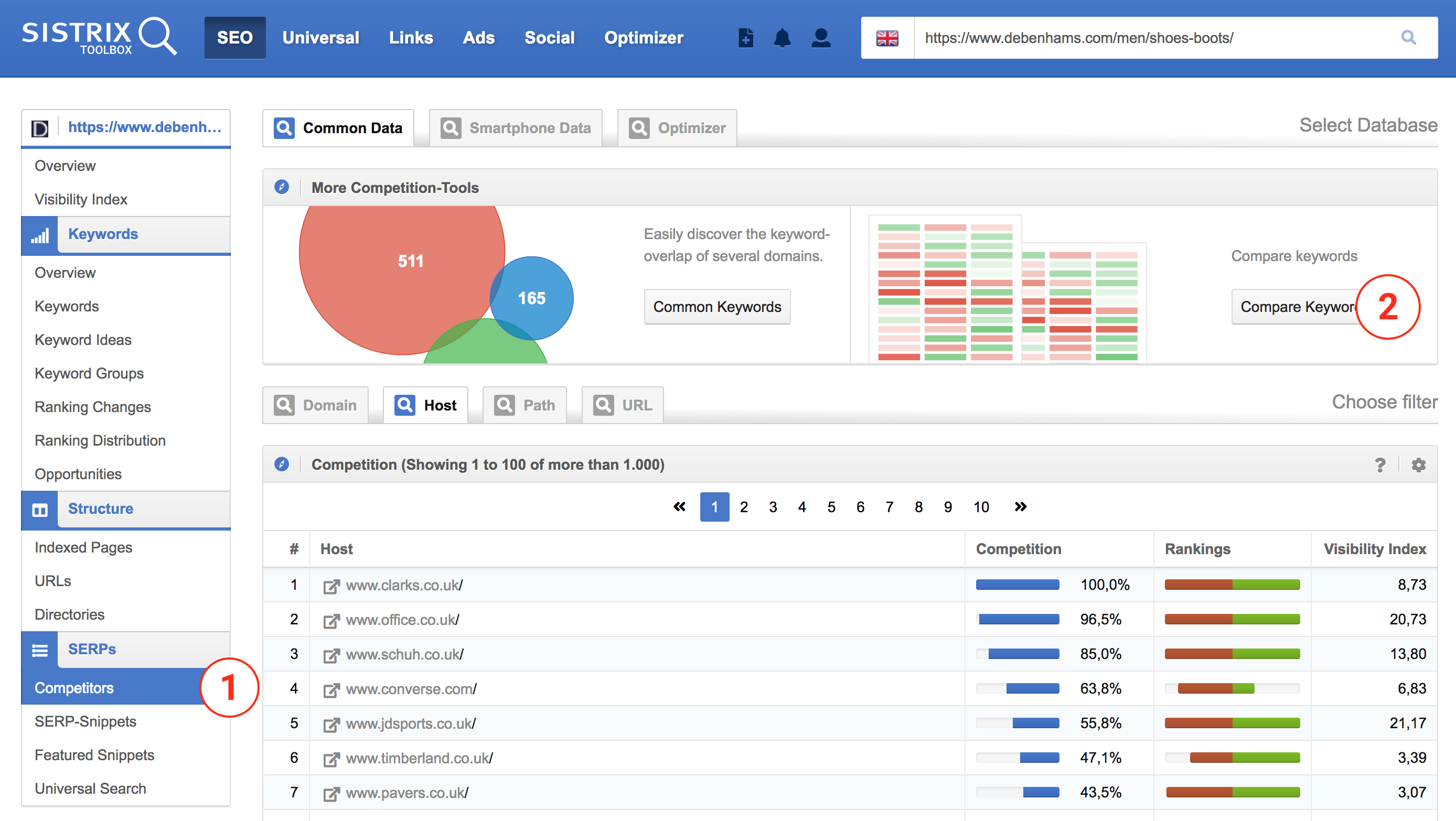Switch to the Common Data tab
Viewport: 1456px width, 821px height.
(338, 128)
